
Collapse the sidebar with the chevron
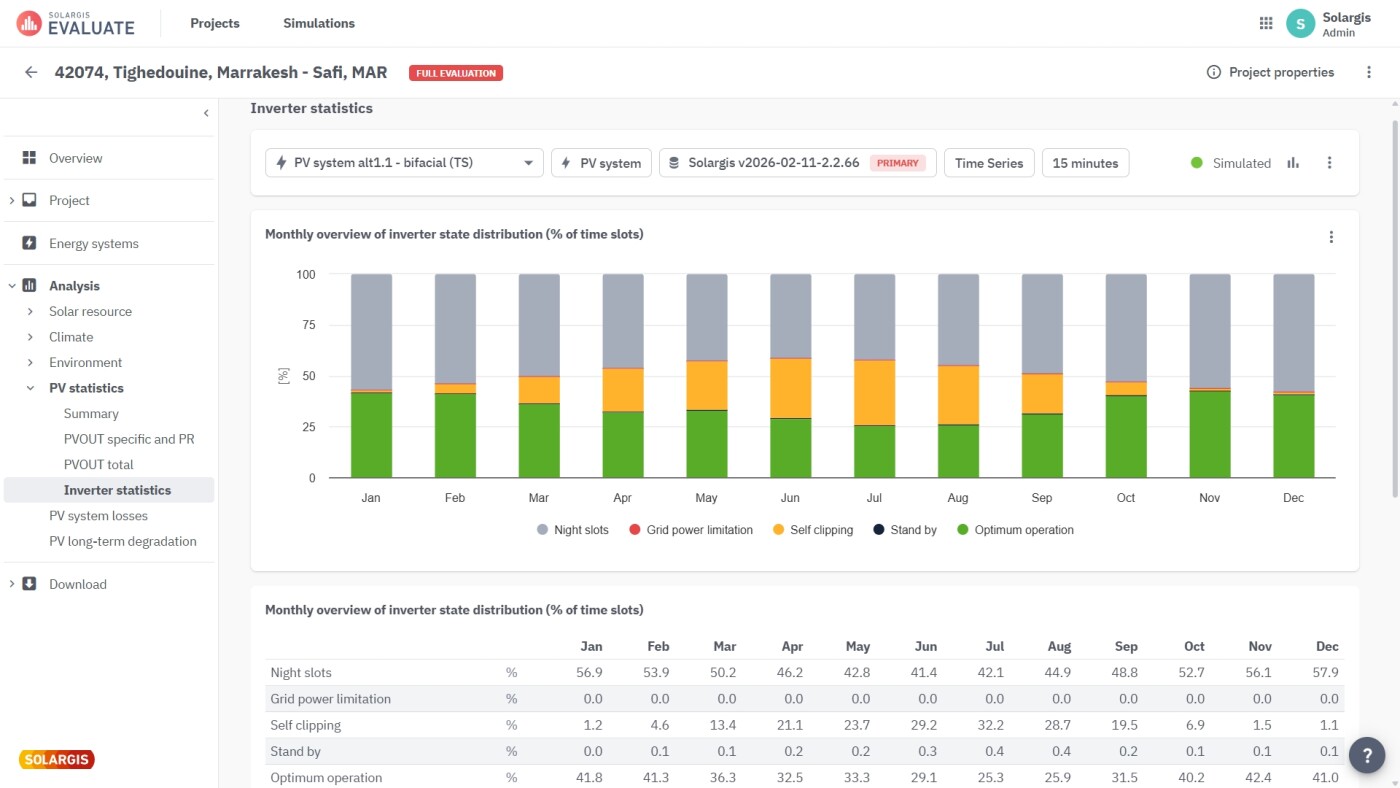[206, 113]
